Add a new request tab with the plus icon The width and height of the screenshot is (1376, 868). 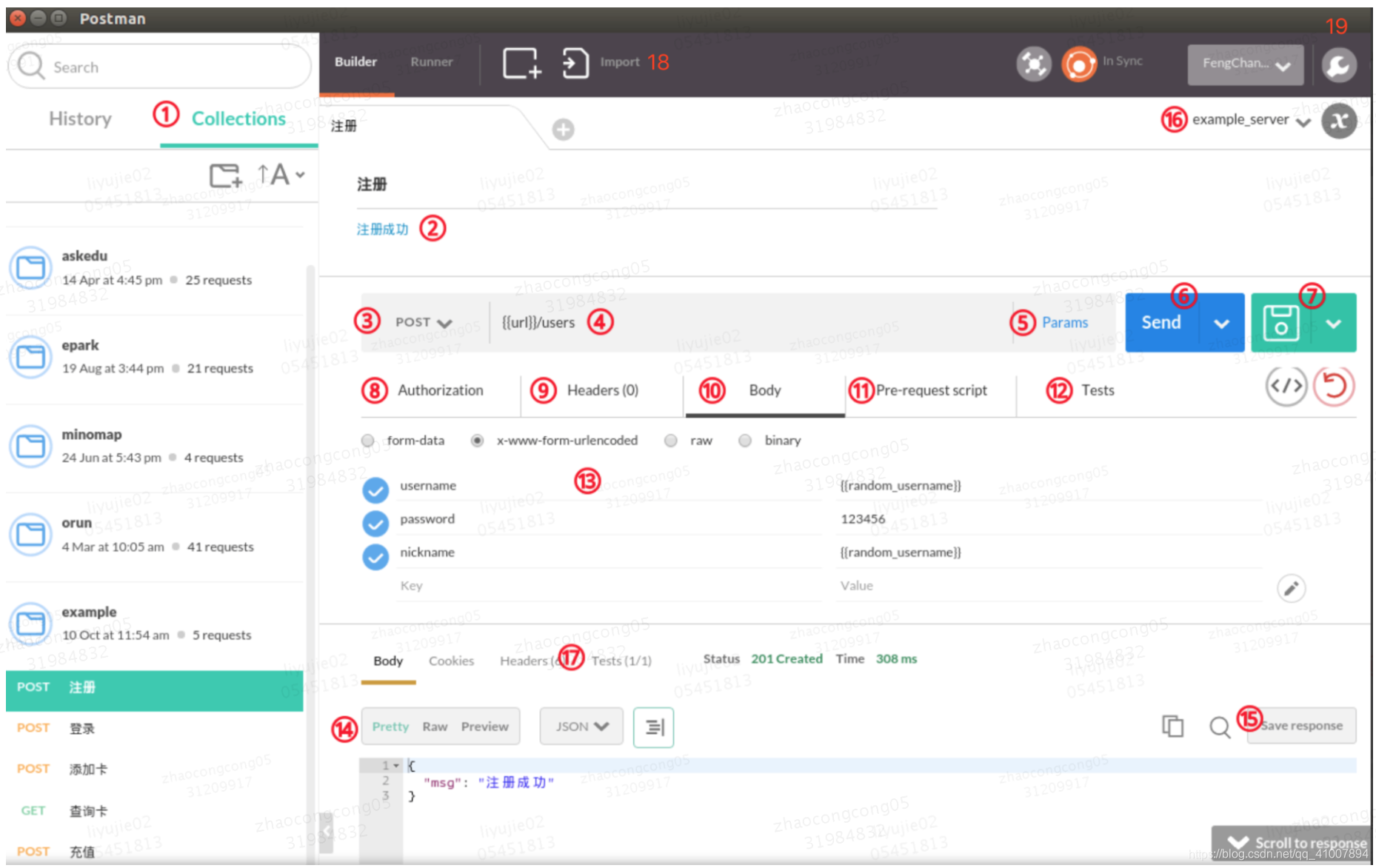[x=563, y=130]
